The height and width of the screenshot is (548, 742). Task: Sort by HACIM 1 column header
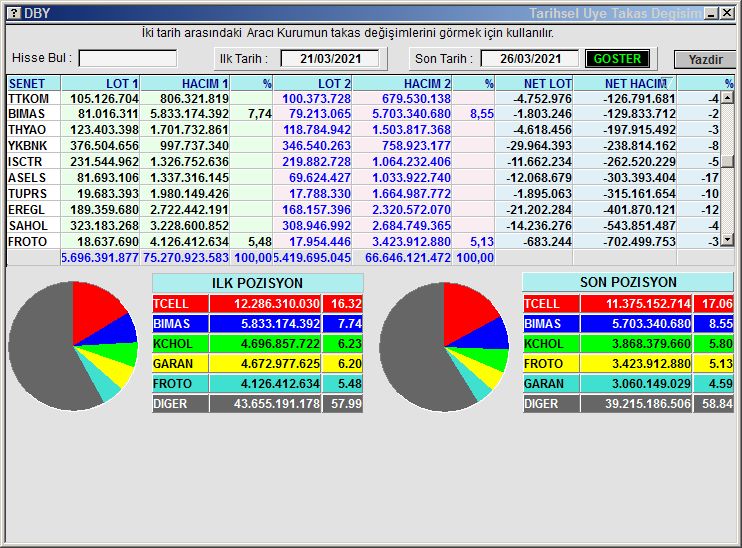pos(185,83)
